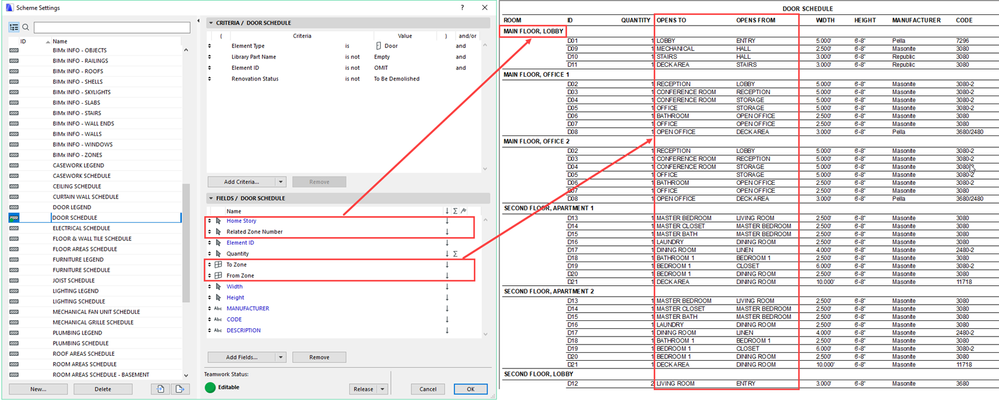The height and width of the screenshot is (412, 999).
Task: Click the scheme search input field
Action: pos(111,27)
